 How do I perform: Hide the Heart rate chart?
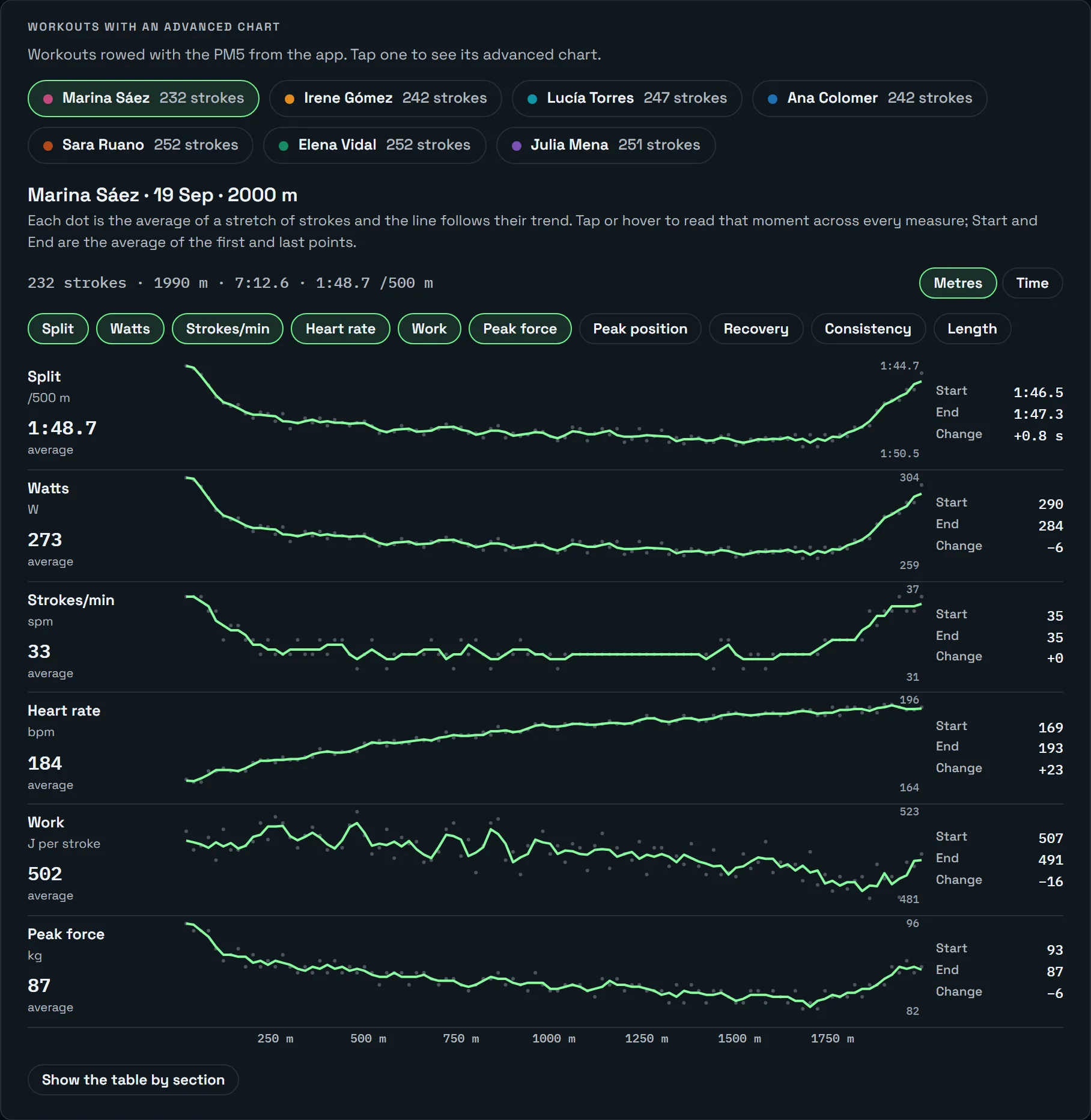tap(341, 329)
